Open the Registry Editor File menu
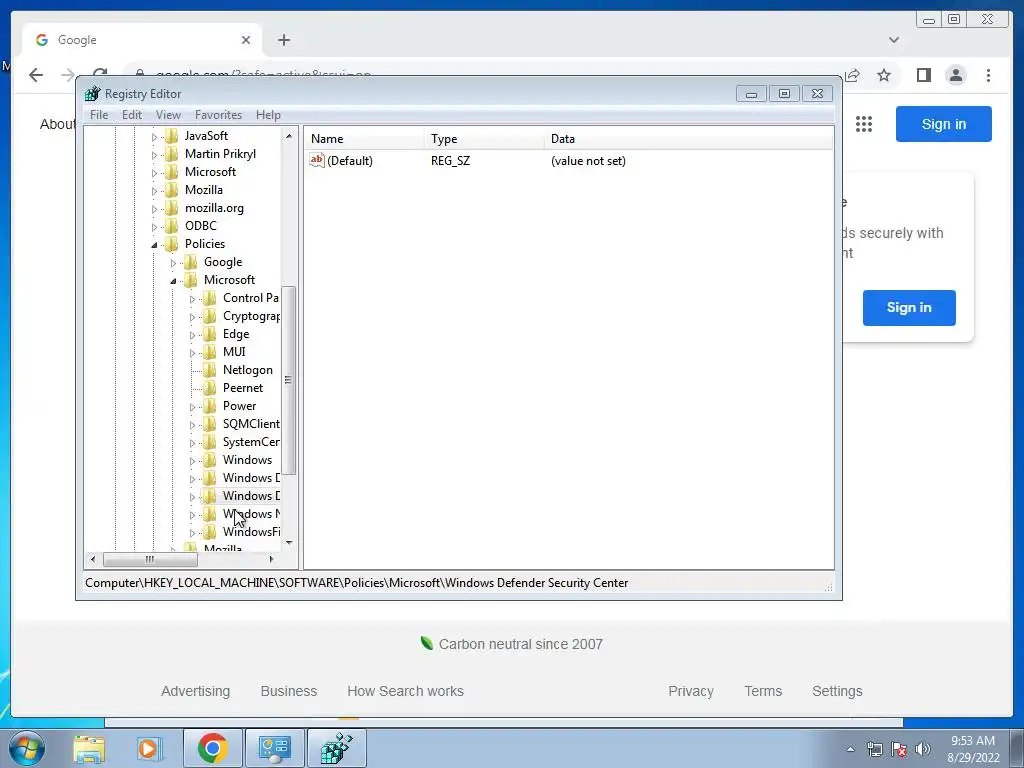 99,115
